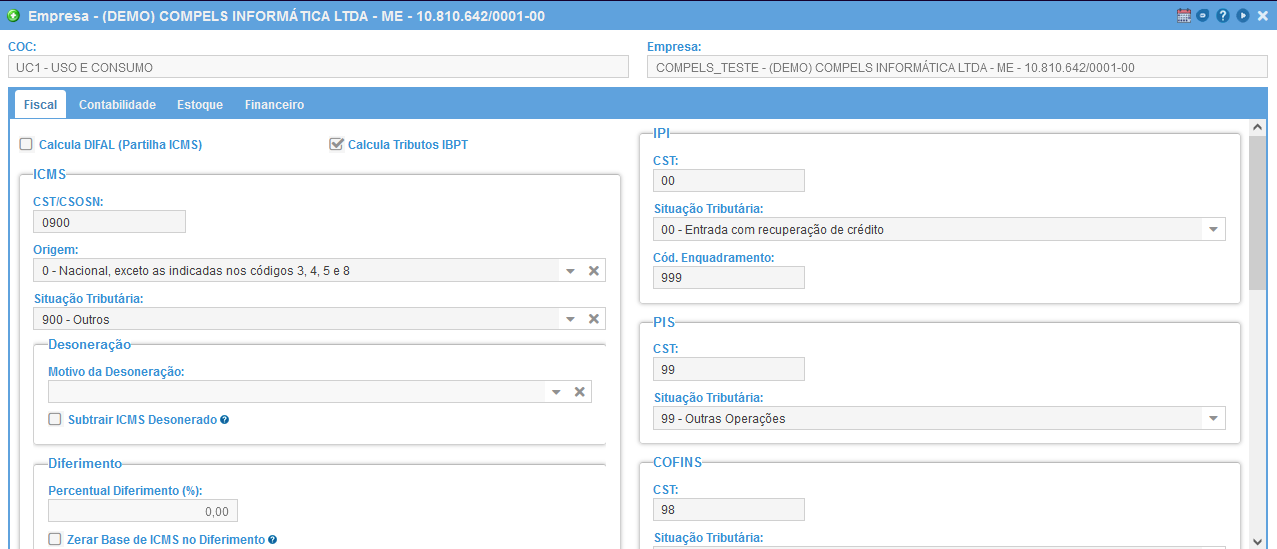The height and width of the screenshot is (549, 1277).
Task: Click the PIS CST field 99
Action: (x=728, y=369)
